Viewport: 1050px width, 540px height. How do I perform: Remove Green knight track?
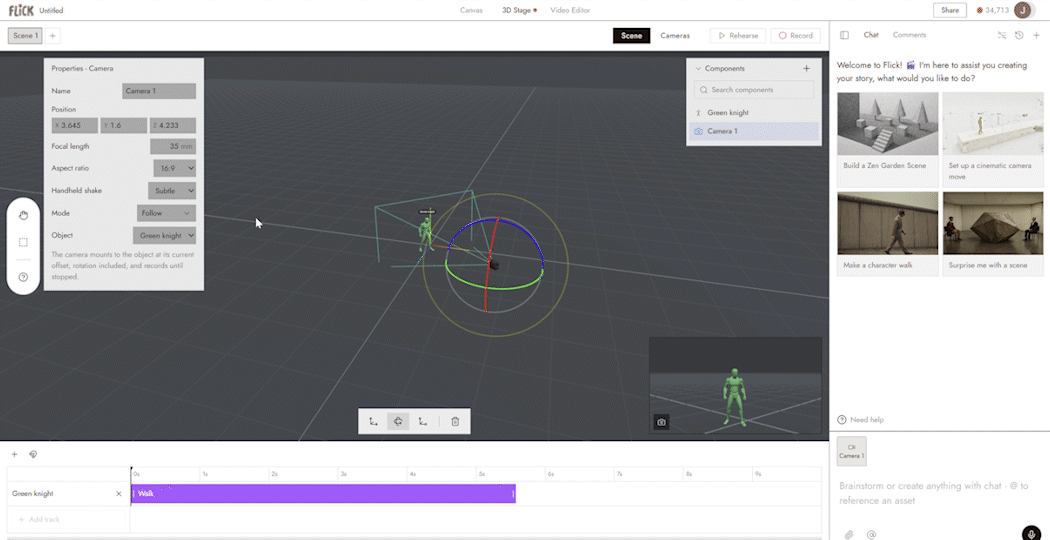tap(119, 494)
